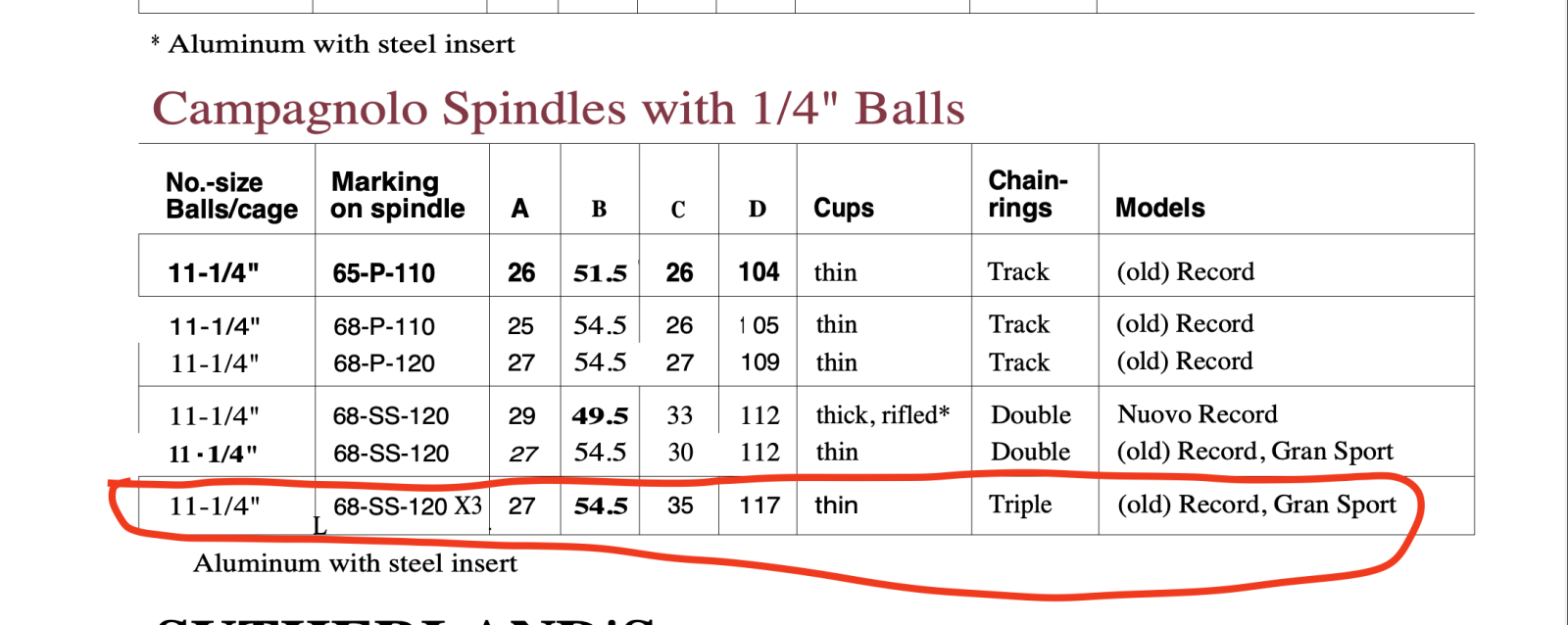Viewport: 1568px width, 625px height.
Task: Click the Triple chainrings cell
Action: pos(1020,505)
